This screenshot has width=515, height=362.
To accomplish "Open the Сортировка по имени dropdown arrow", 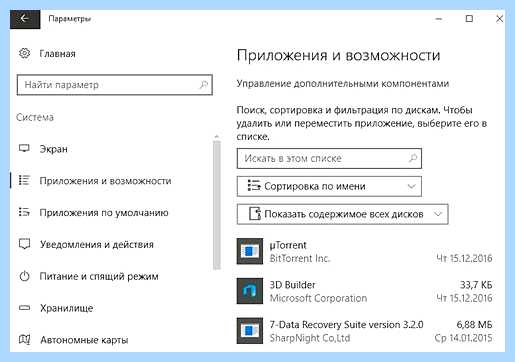I will (412, 186).
